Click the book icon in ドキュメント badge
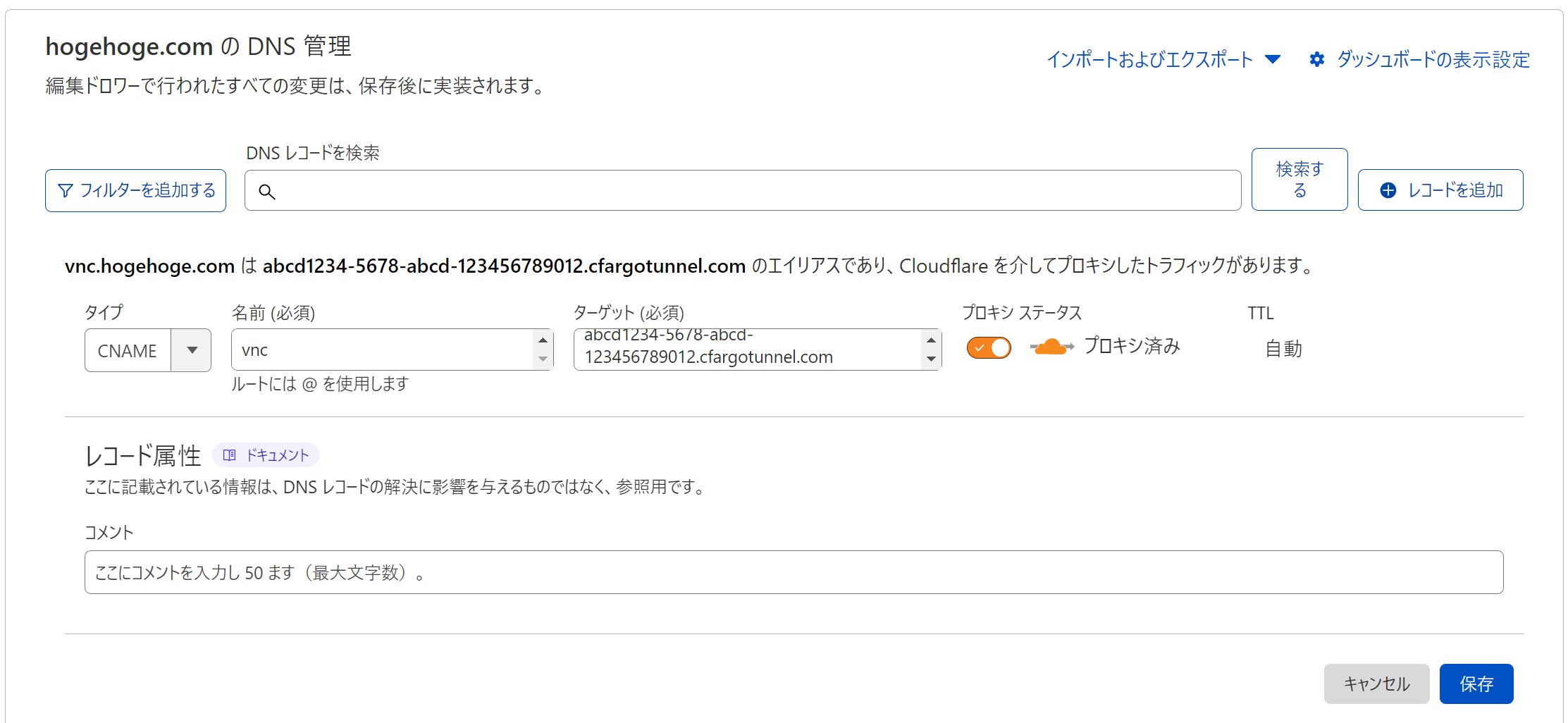The width and height of the screenshot is (1568, 723). pyautogui.click(x=229, y=455)
